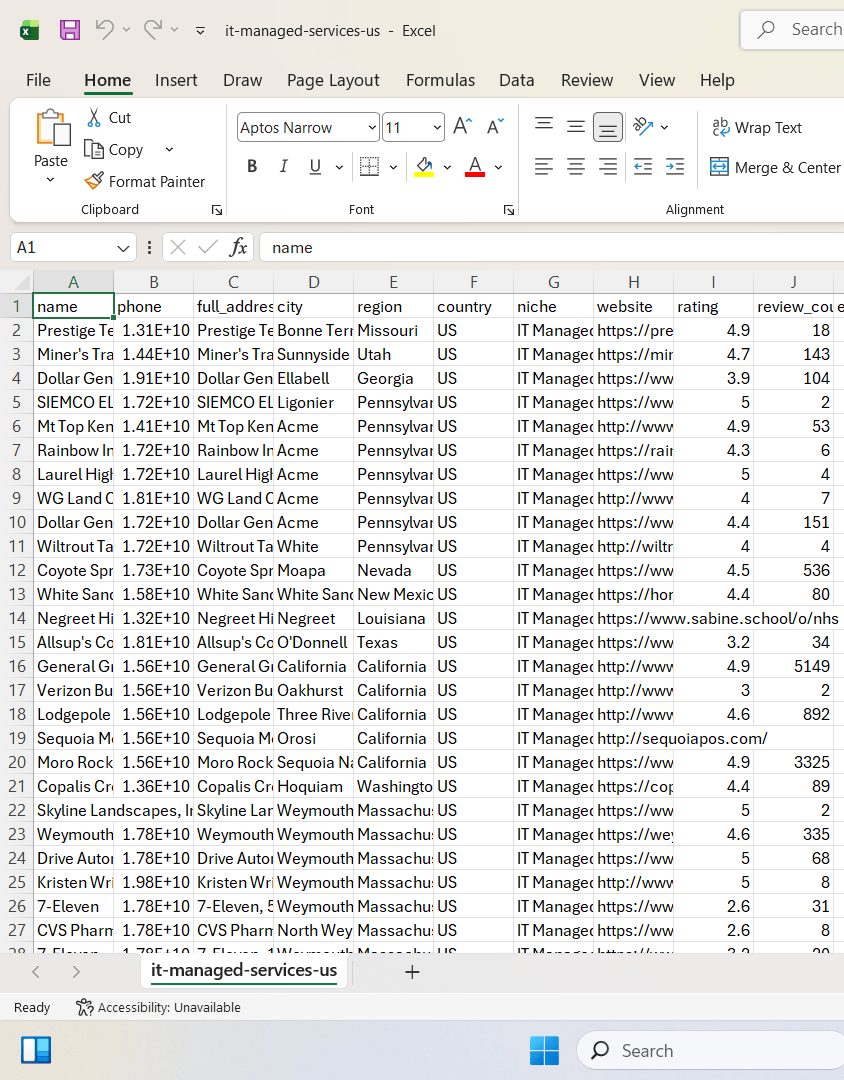
Task: Expand underline style options arrow
Action: (339, 167)
